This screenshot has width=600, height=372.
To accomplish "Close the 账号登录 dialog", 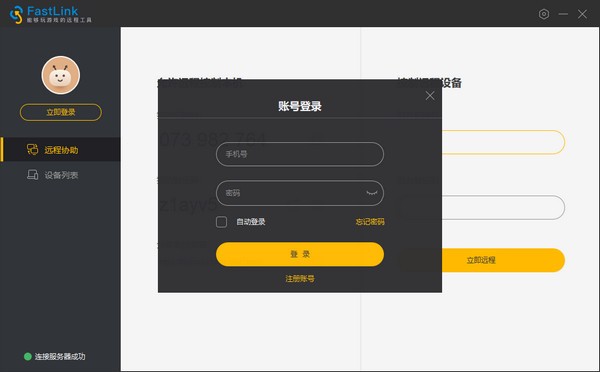I will [430, 96].
